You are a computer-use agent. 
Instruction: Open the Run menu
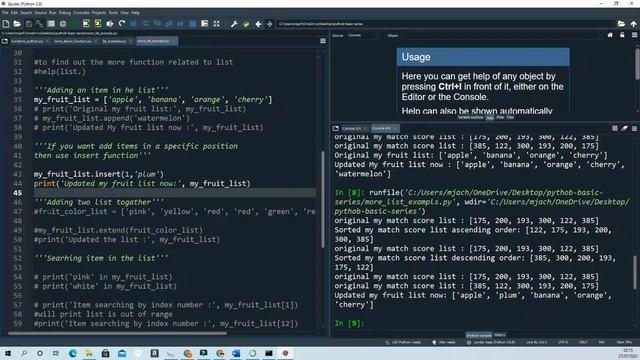coord(53,13)
